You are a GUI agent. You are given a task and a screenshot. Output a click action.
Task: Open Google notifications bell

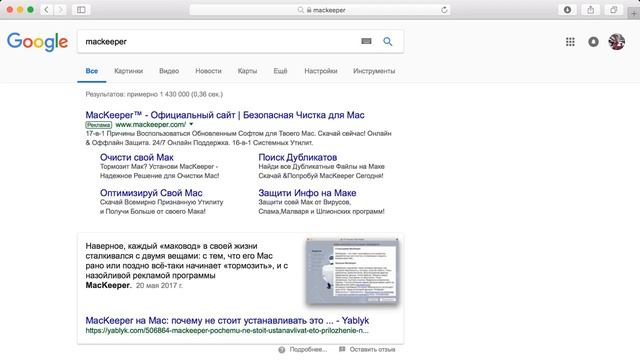[593, 42]
